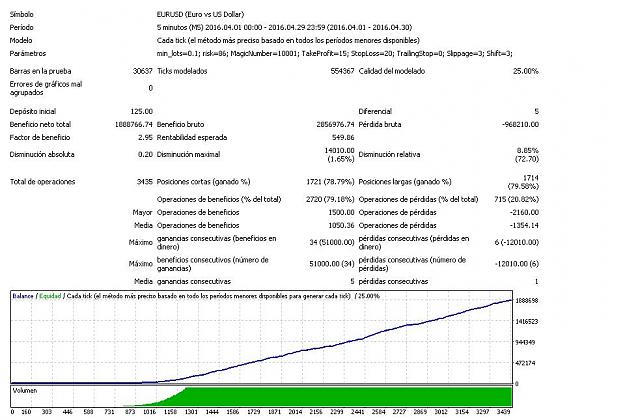Click the Equidad legend label in chart
The width and height of the screenshot is (625, 420).
[x=50, y=296]
